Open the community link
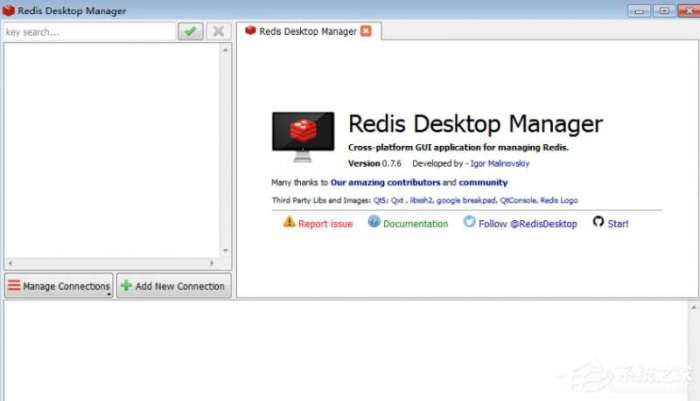 point(483,182)
